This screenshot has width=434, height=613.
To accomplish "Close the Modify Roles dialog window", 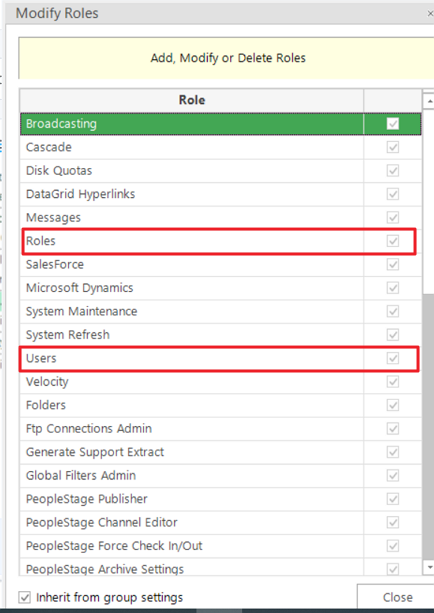I will point(430,13).
